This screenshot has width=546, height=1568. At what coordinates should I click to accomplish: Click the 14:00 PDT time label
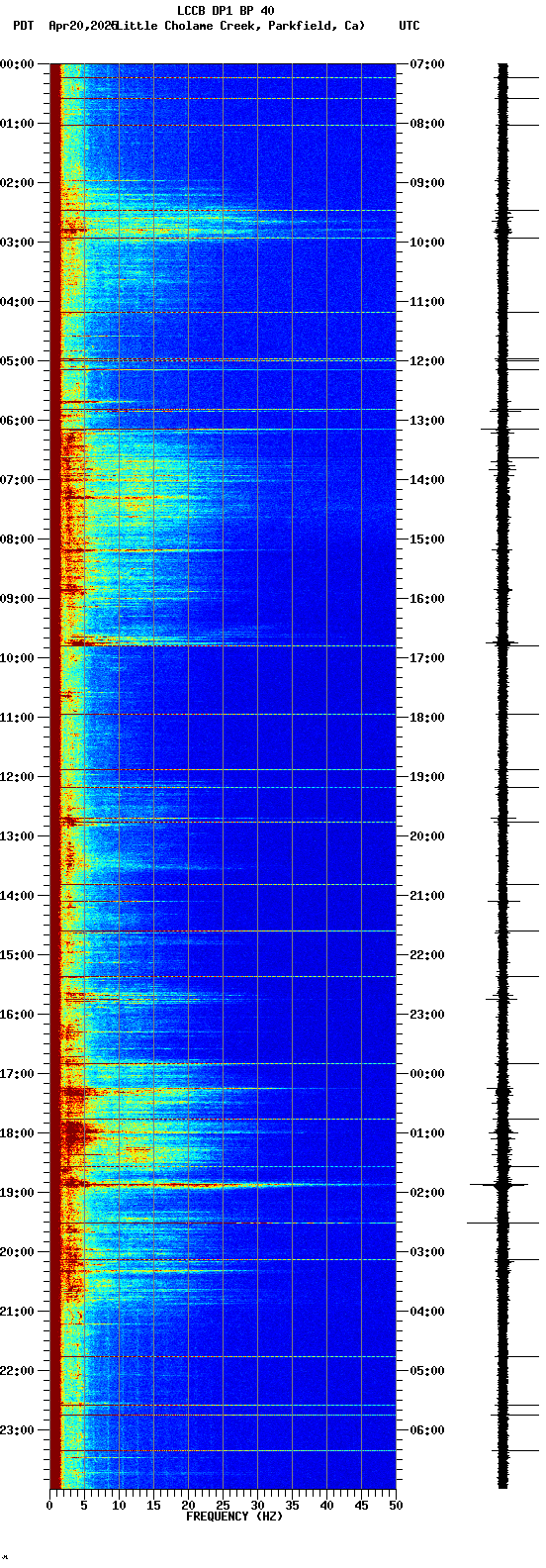[x=18, y=896]
